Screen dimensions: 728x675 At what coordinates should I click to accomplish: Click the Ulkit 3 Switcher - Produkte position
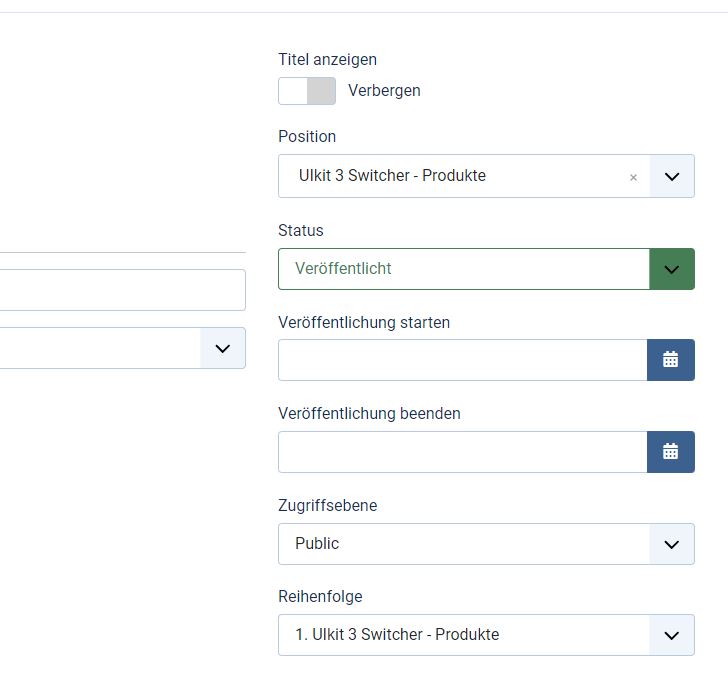(x=392, y=175)
